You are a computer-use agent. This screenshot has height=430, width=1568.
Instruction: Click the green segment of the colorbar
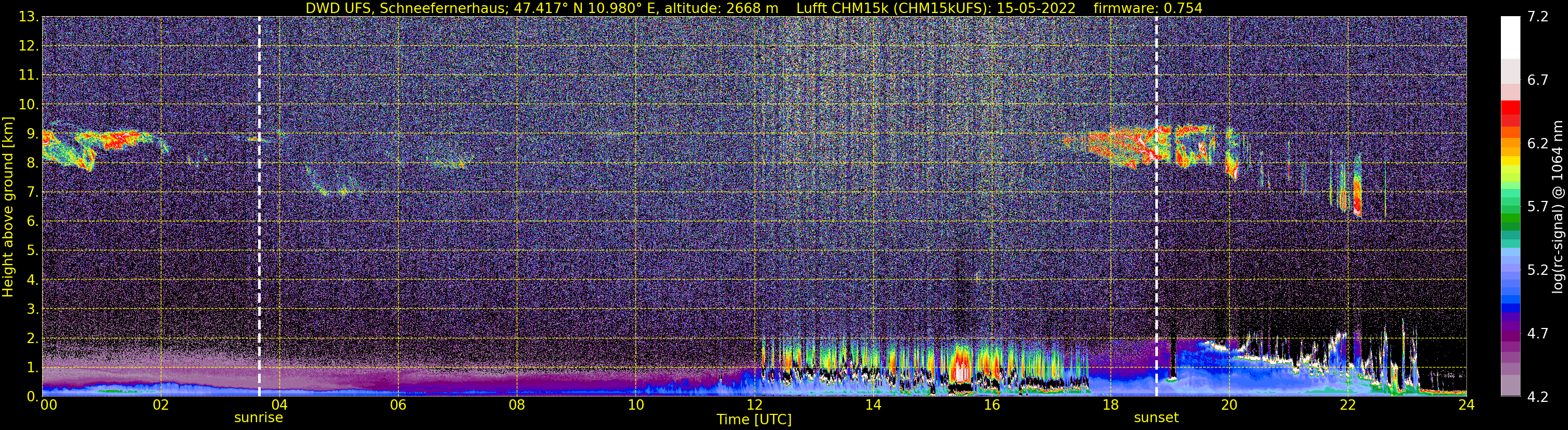(1510, 219)
